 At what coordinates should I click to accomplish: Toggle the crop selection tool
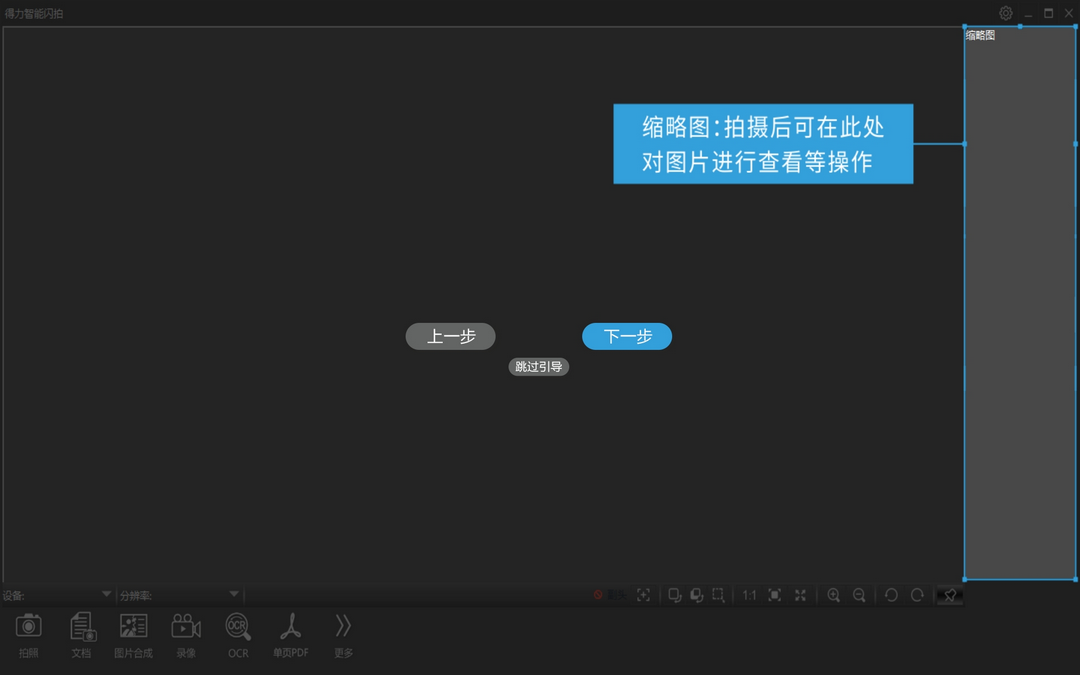pyautogui.click(x=717, y=595)
